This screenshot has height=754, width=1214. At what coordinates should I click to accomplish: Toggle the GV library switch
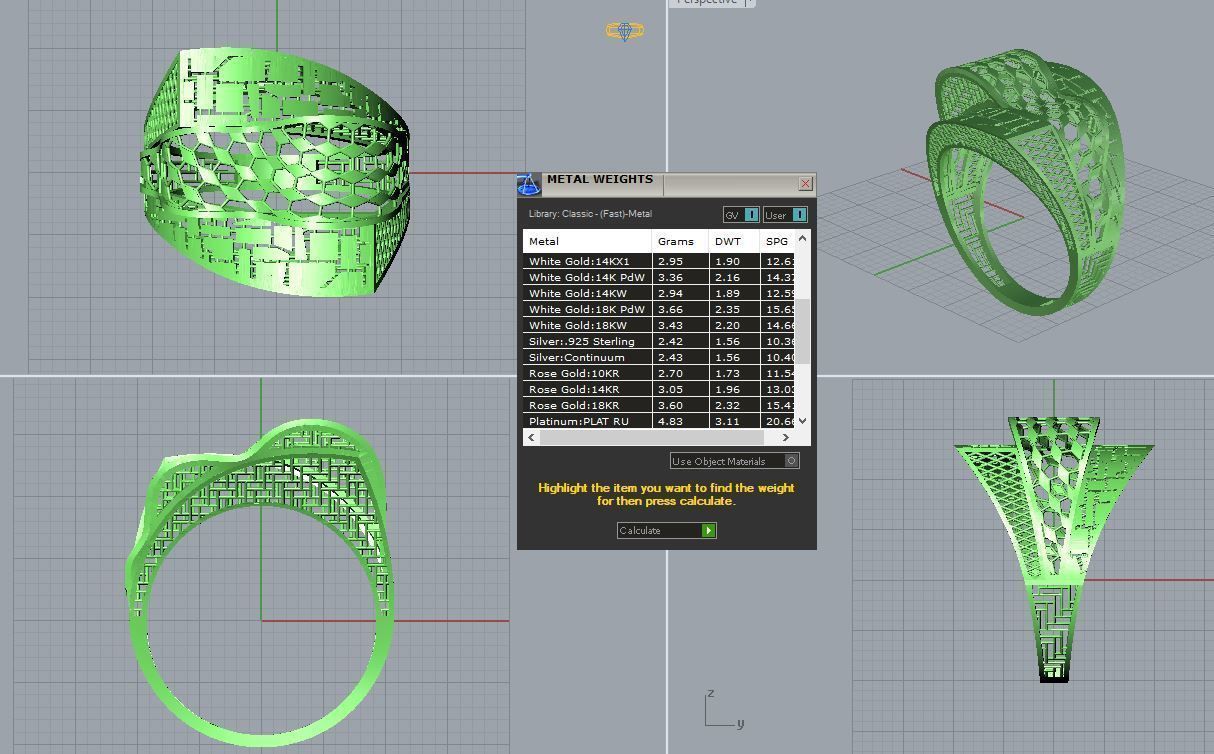(x=741, y=215)
